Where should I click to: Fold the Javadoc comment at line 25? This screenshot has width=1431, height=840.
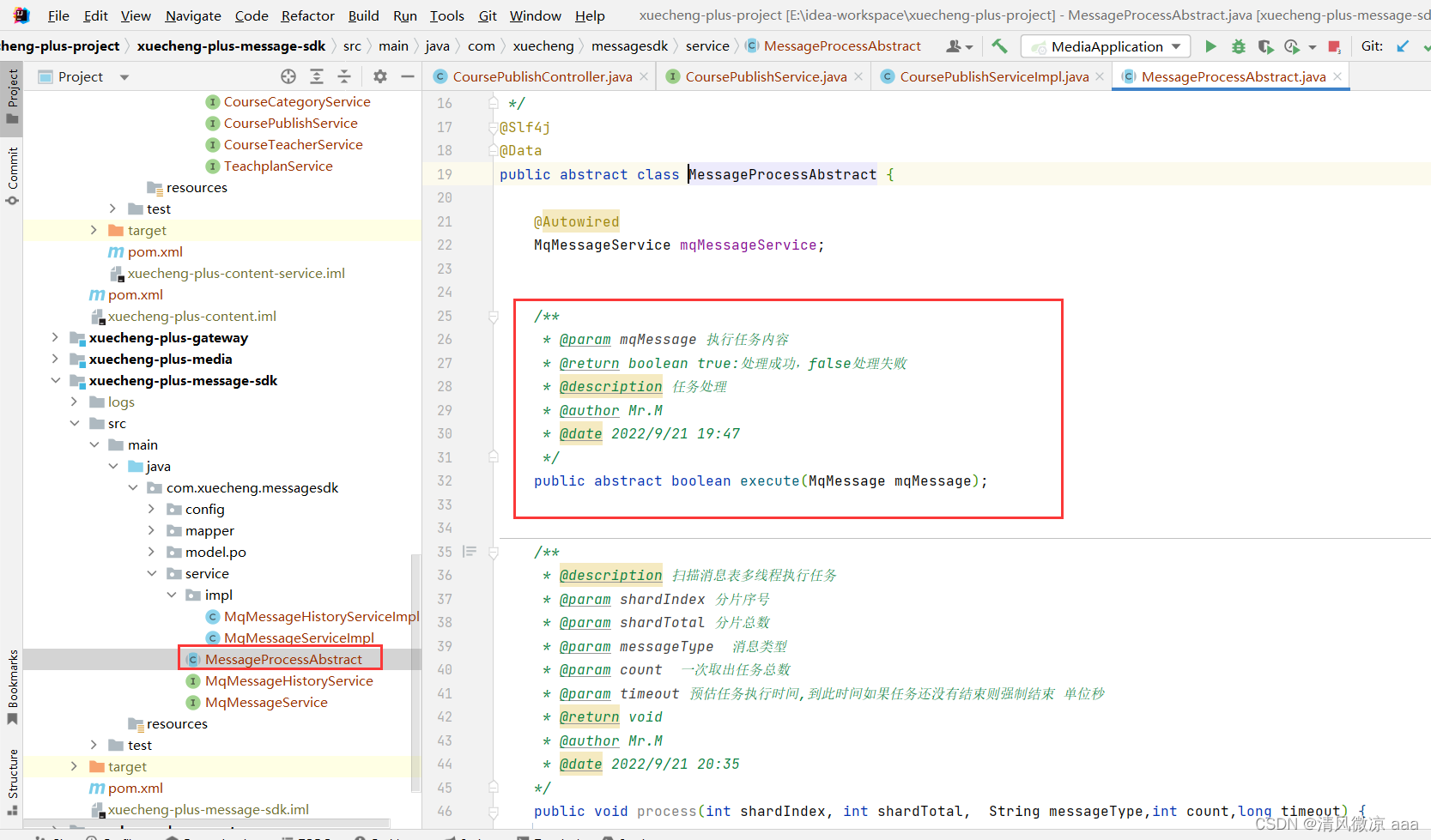(494, 317)
